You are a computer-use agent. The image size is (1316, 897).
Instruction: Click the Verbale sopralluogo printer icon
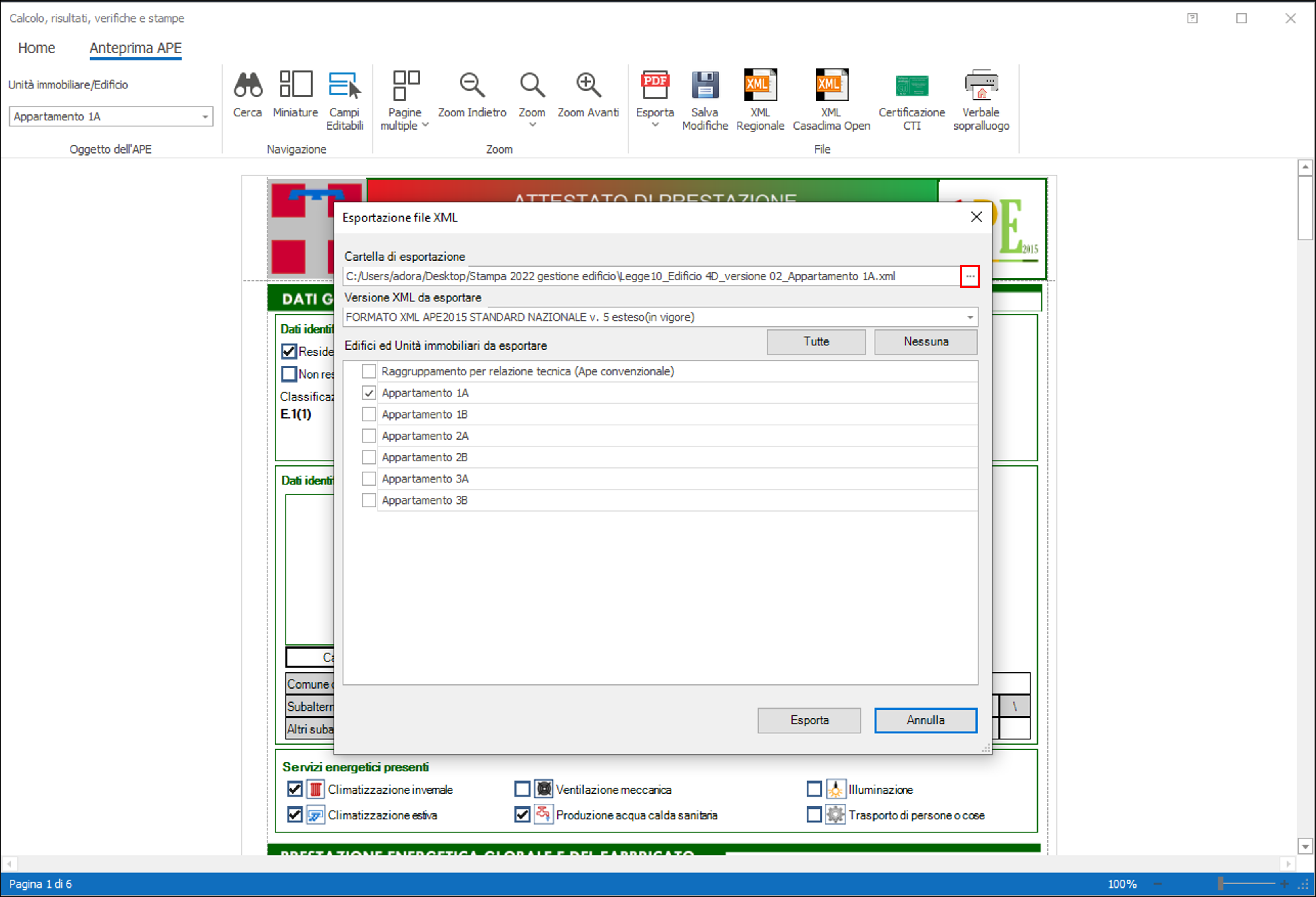(x=981, y=85)
